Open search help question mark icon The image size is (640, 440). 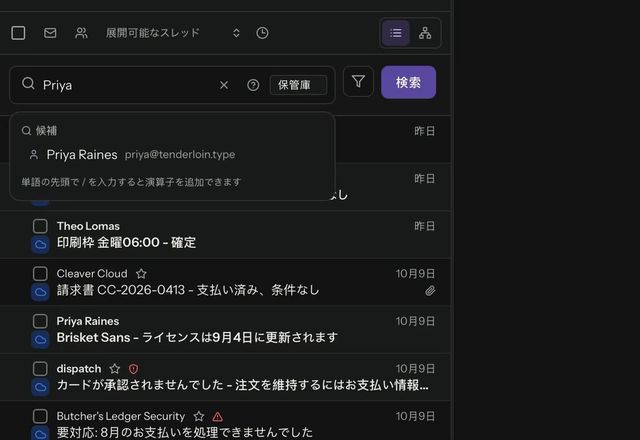pos(253,85)
